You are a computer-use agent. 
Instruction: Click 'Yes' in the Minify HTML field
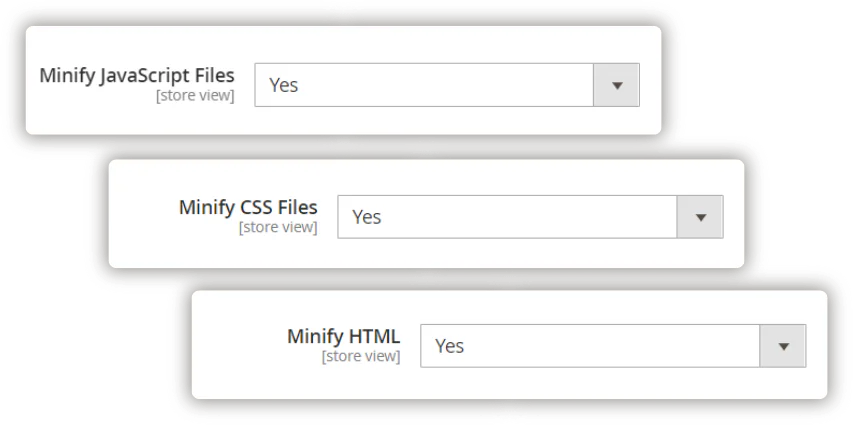tap(450, 346)
